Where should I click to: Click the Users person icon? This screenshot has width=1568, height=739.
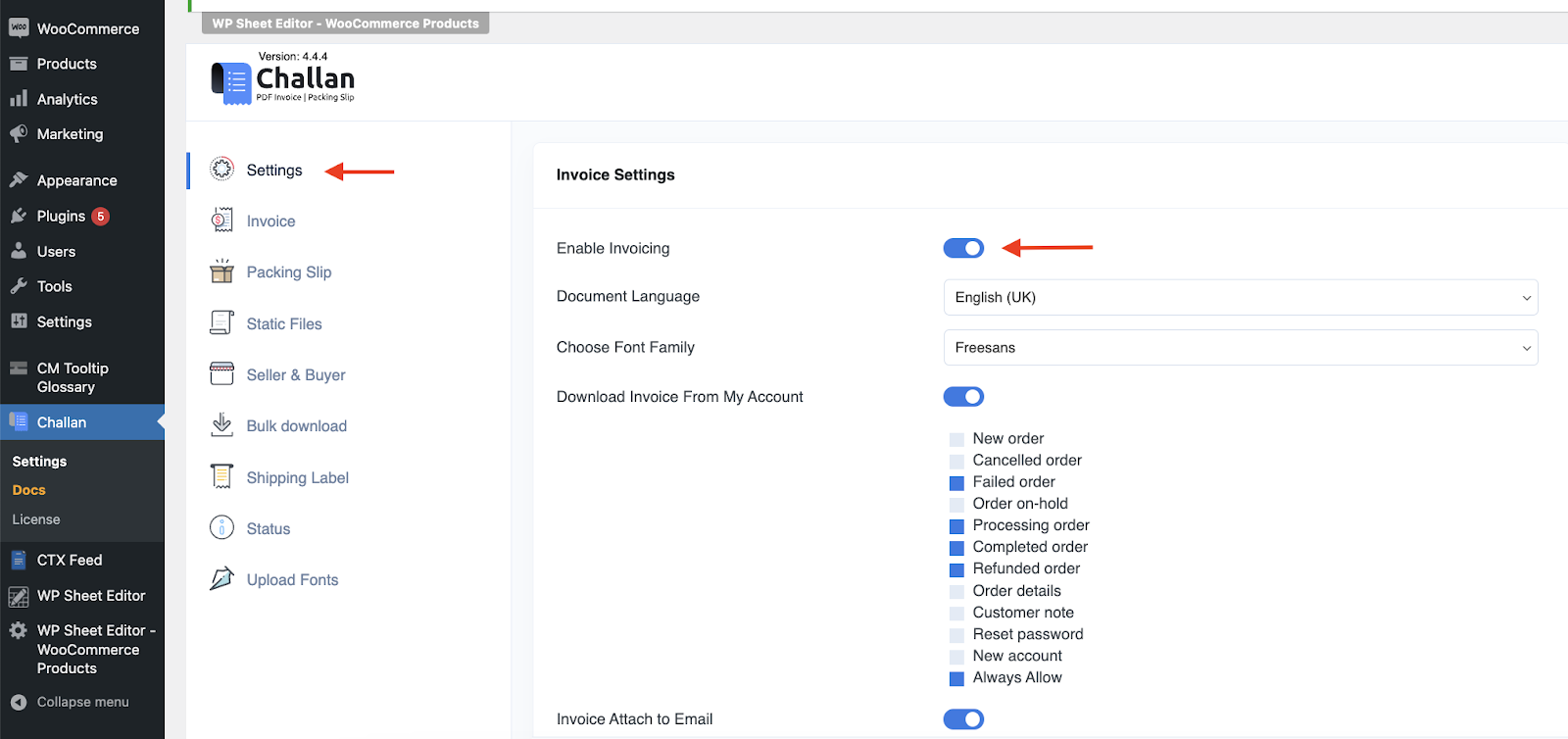pyautogui.click(x=19, y=251)
